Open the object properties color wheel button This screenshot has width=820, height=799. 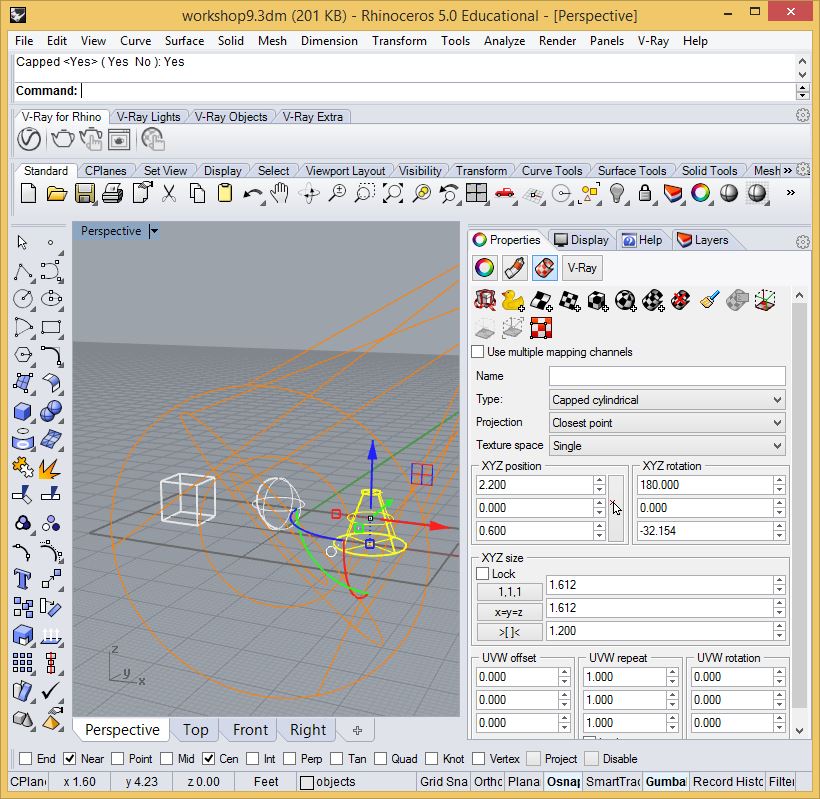point(485,268)
